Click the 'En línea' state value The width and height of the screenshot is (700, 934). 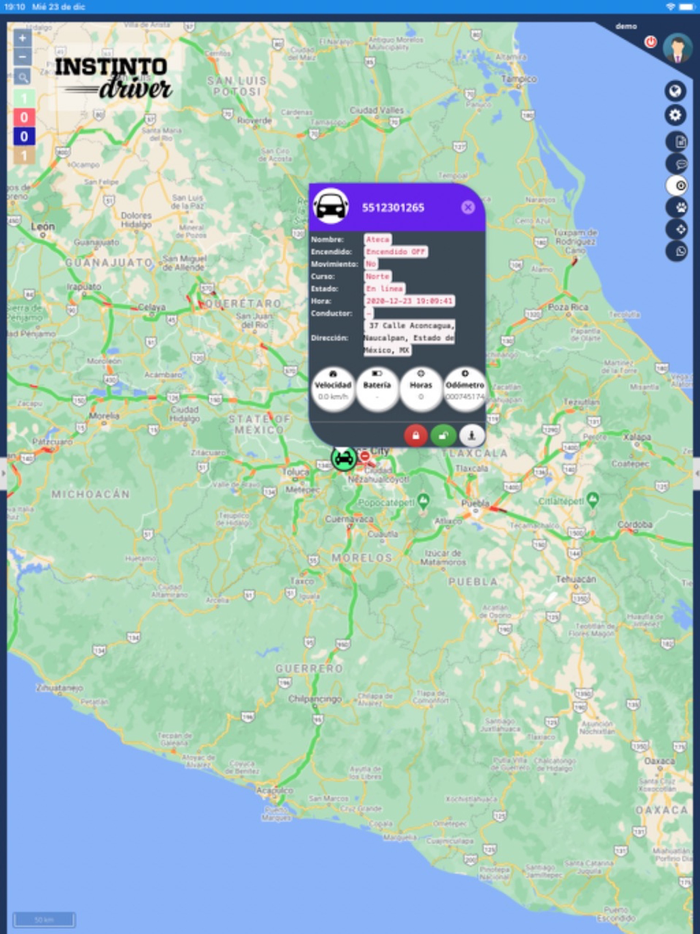tap(384, 289)
